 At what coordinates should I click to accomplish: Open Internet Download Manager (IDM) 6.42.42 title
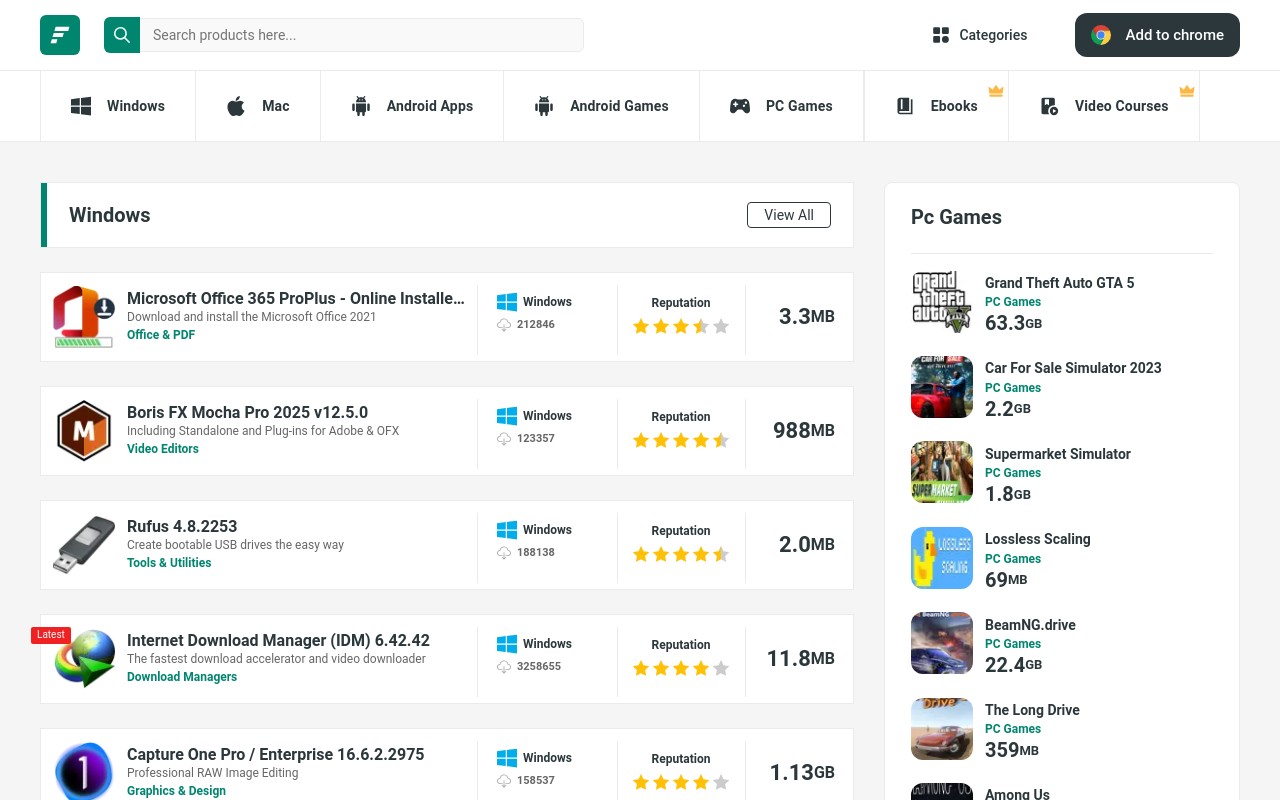278,640
